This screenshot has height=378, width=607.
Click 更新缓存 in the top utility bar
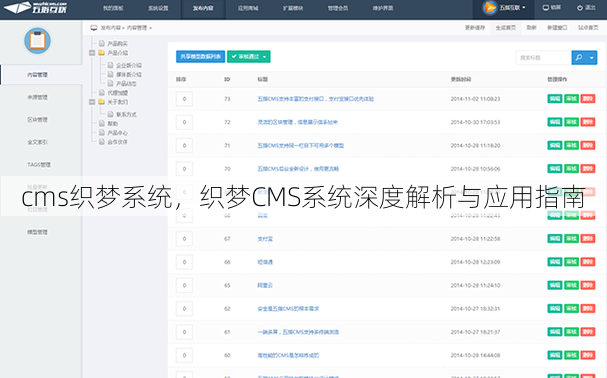pos(475,27)
